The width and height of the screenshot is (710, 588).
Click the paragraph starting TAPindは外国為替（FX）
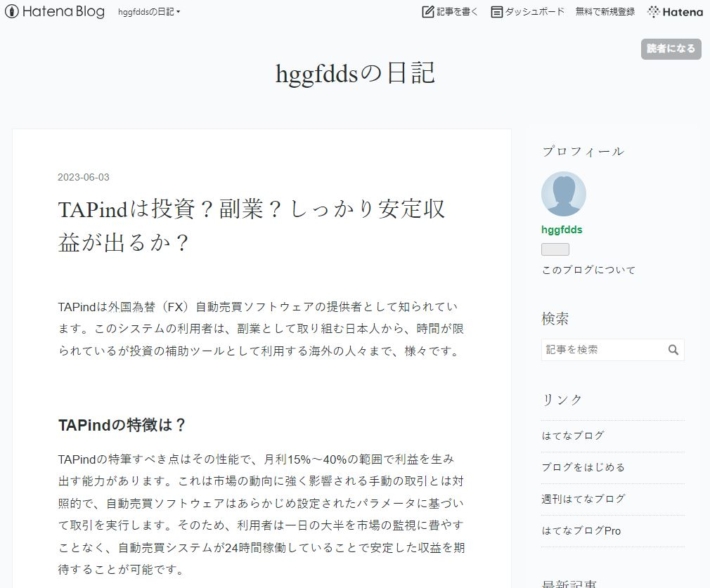[x=261, y=329]
